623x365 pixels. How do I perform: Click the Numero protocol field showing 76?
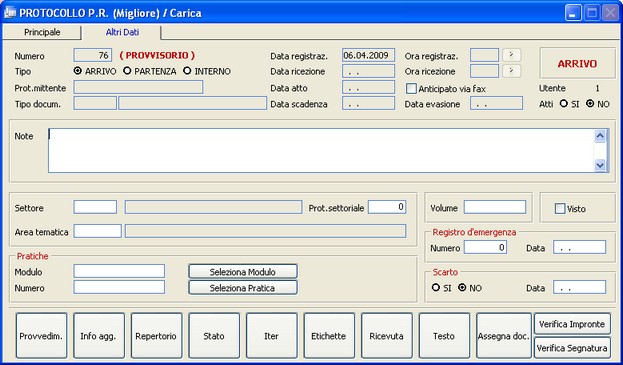click(93, 55)
